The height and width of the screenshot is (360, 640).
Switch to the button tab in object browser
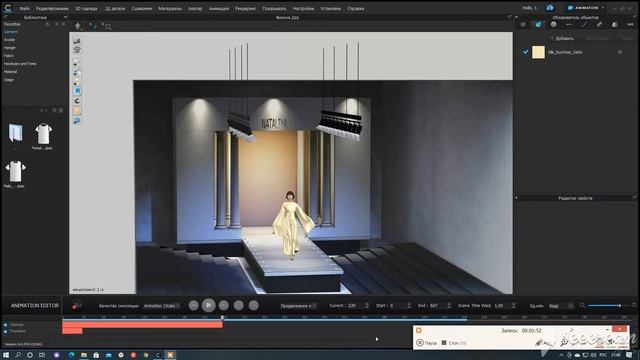point(553,24)
